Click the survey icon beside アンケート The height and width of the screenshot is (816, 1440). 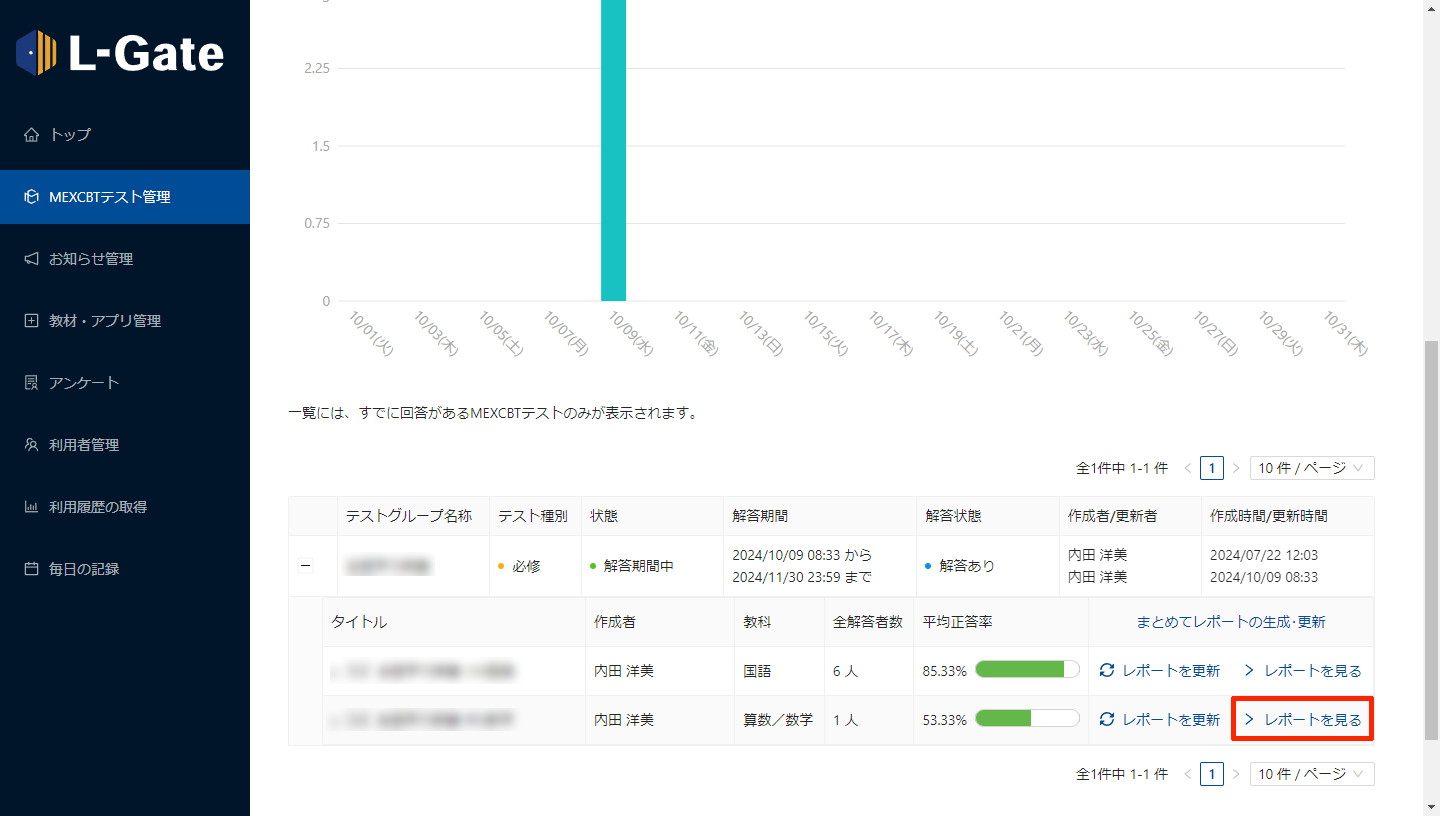(x=31, y=383)
